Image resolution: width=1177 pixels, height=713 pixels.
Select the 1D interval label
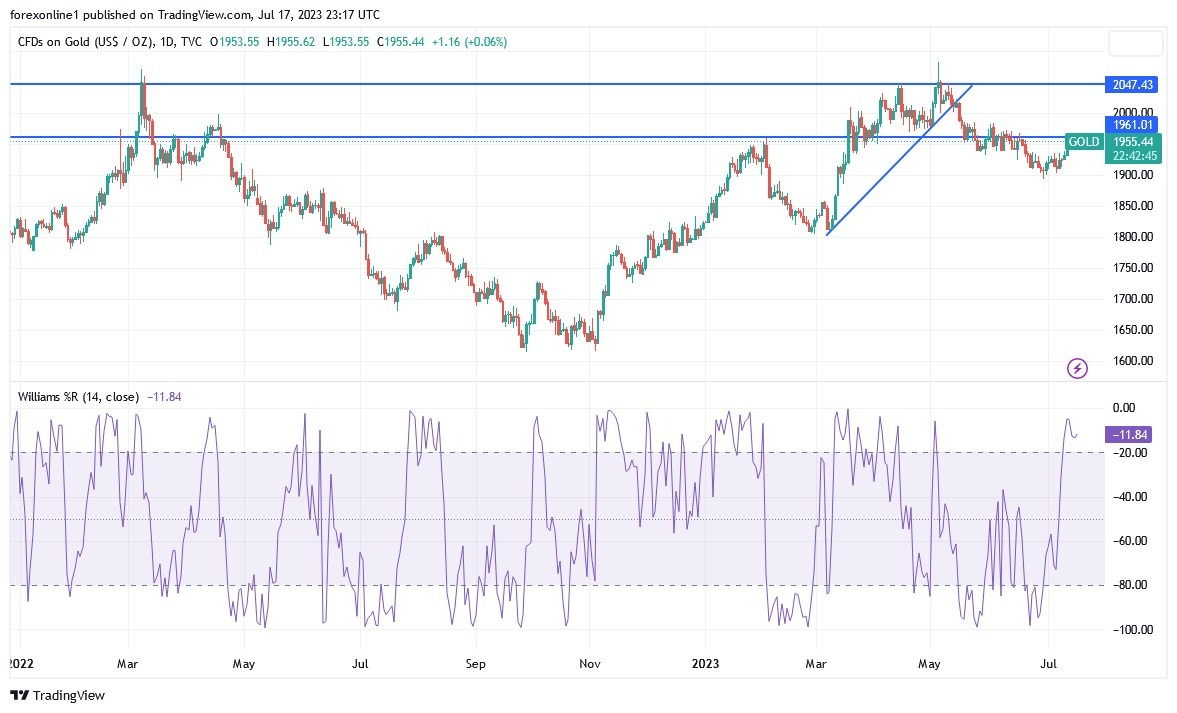pos(167,42)
